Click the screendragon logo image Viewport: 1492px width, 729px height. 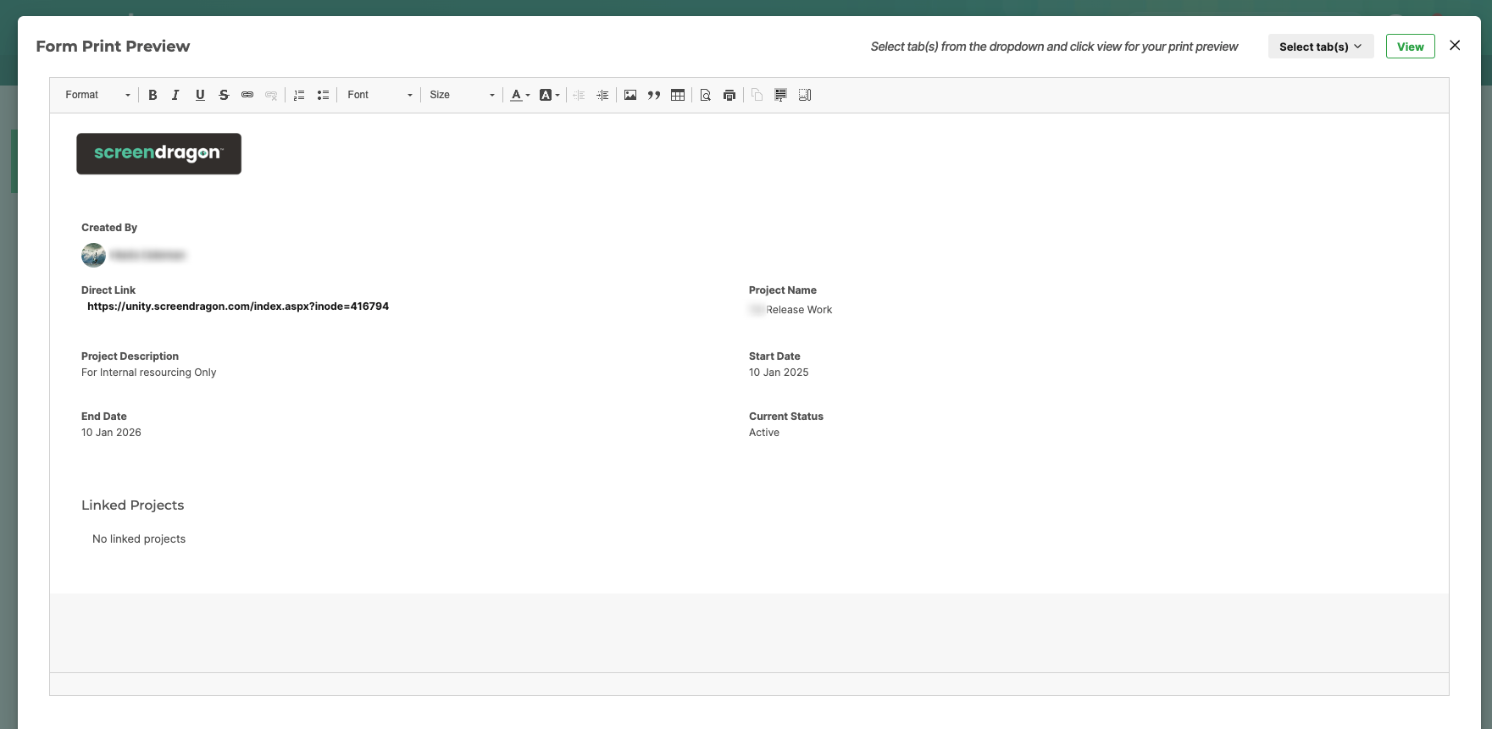pyautogui.click(x=159, y=154)
